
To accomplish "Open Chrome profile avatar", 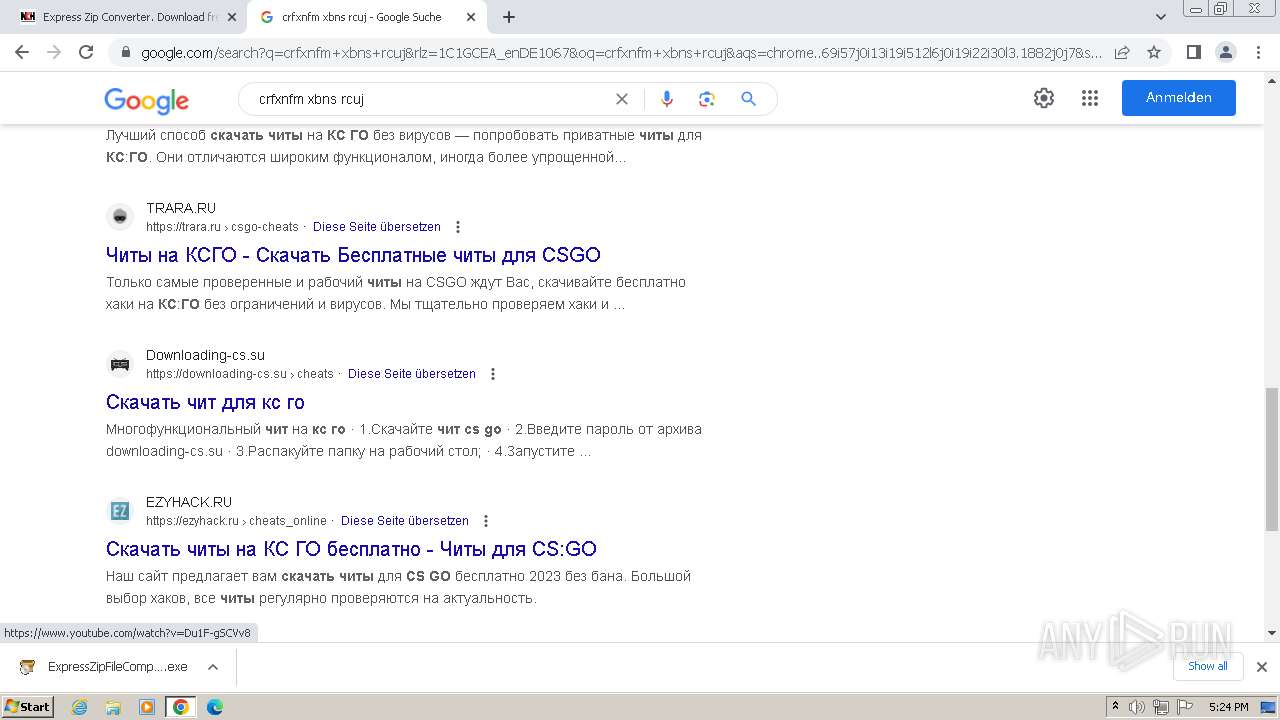I will 1225,52.
